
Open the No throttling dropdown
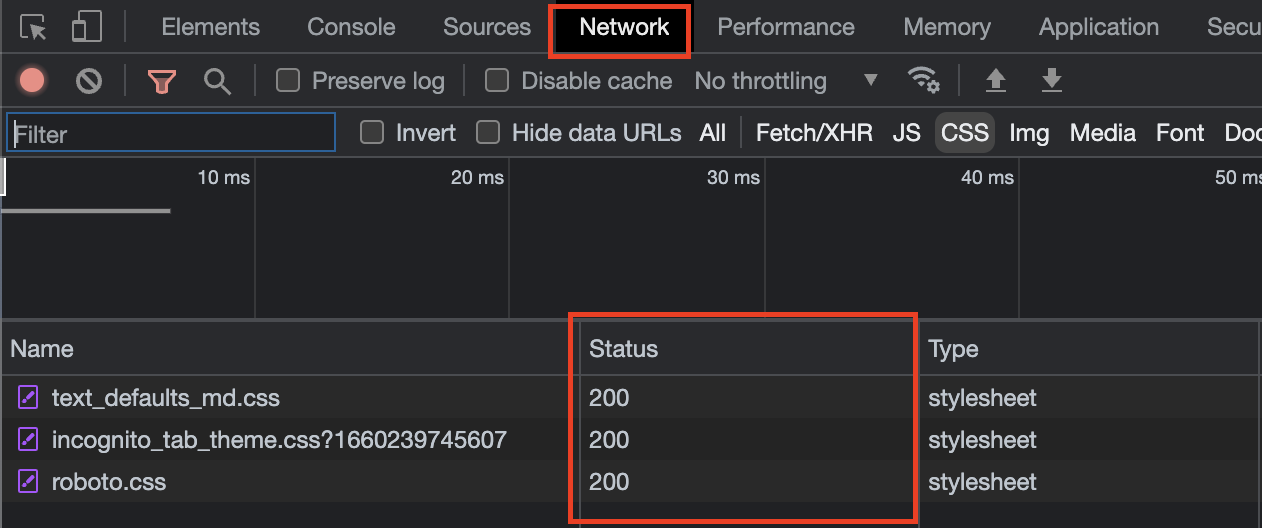(786, 81)
